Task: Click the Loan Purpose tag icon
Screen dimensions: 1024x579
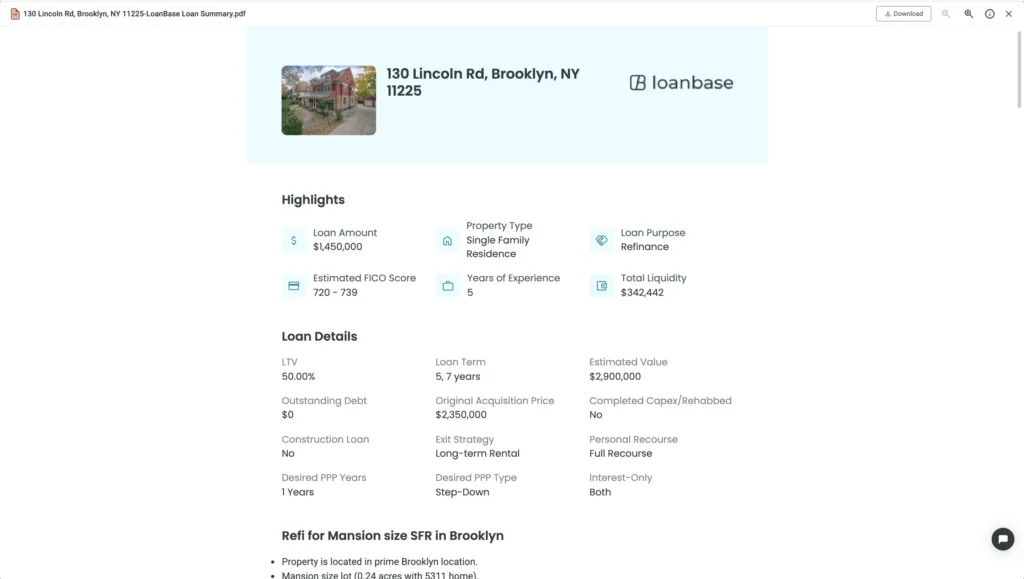Action: 601,240
